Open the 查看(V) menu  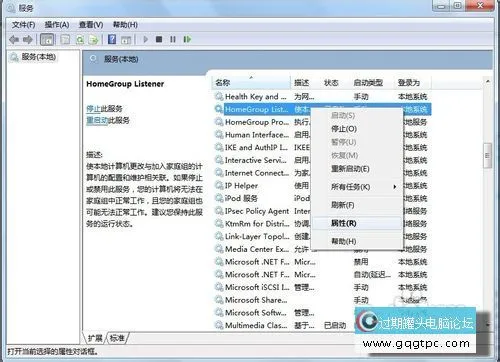point(91,25)
